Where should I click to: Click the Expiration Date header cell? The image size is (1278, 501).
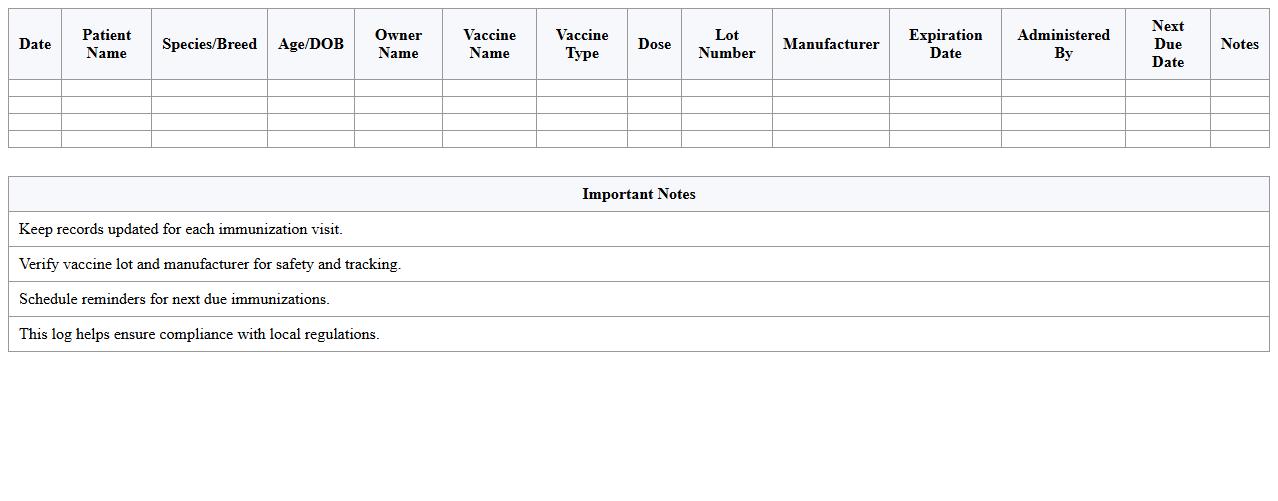pos(945,44)
